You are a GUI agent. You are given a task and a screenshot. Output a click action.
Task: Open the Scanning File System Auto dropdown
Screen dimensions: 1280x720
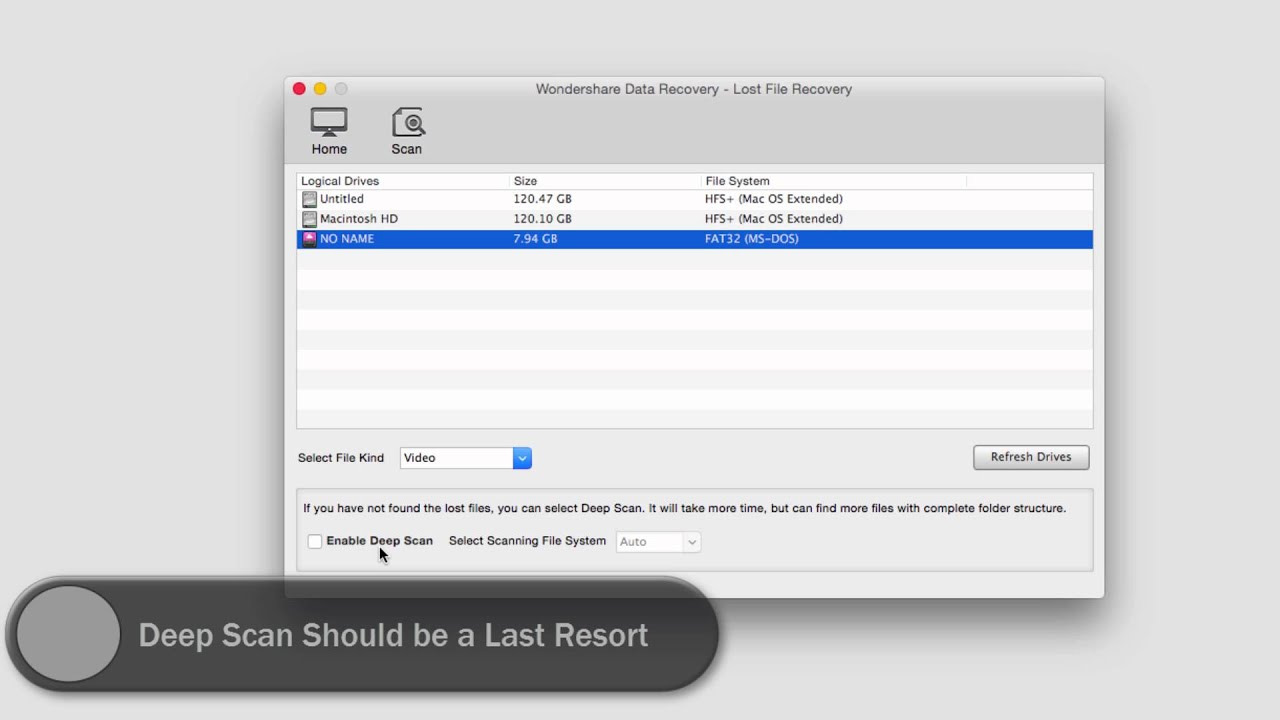coord(658,542)
